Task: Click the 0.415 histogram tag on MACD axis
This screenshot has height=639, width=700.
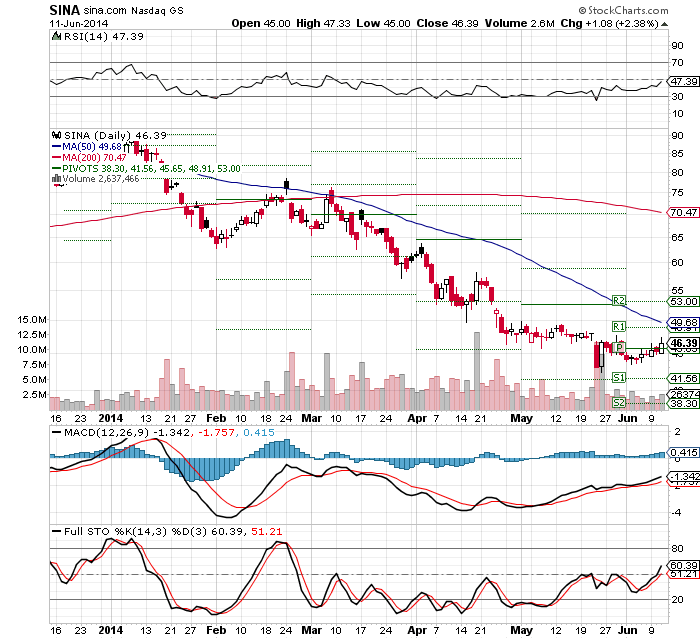Action: pyautogui.click(x=683, y=452)
